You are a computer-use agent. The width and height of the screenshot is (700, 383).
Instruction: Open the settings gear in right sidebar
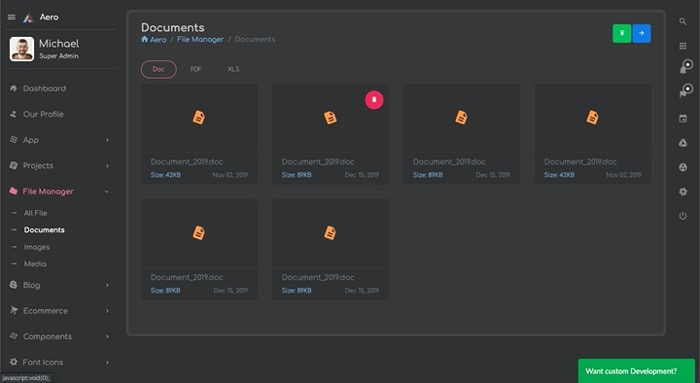pos(683,192)
